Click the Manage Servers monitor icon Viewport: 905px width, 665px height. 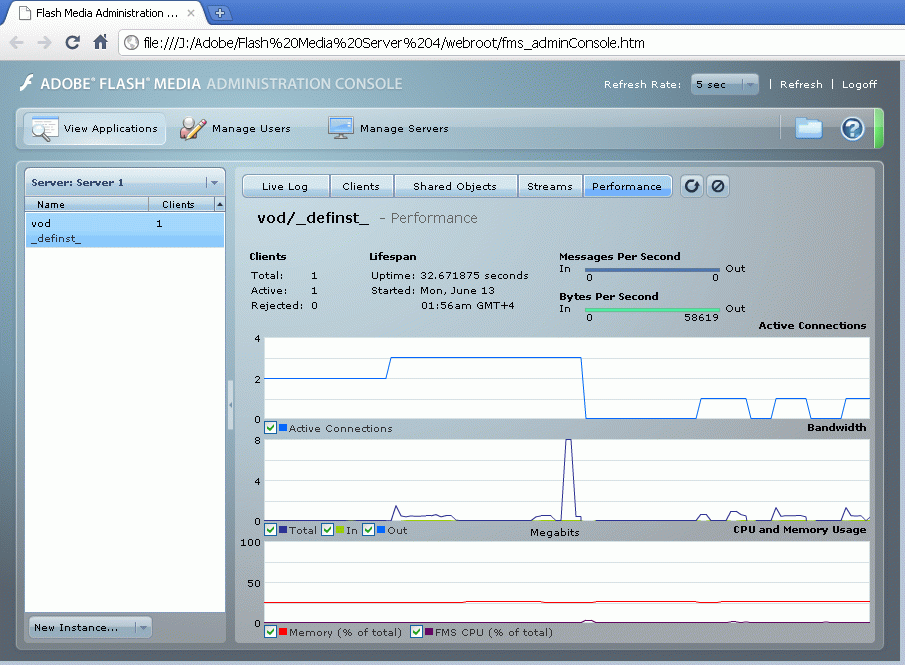click(341, 128)
